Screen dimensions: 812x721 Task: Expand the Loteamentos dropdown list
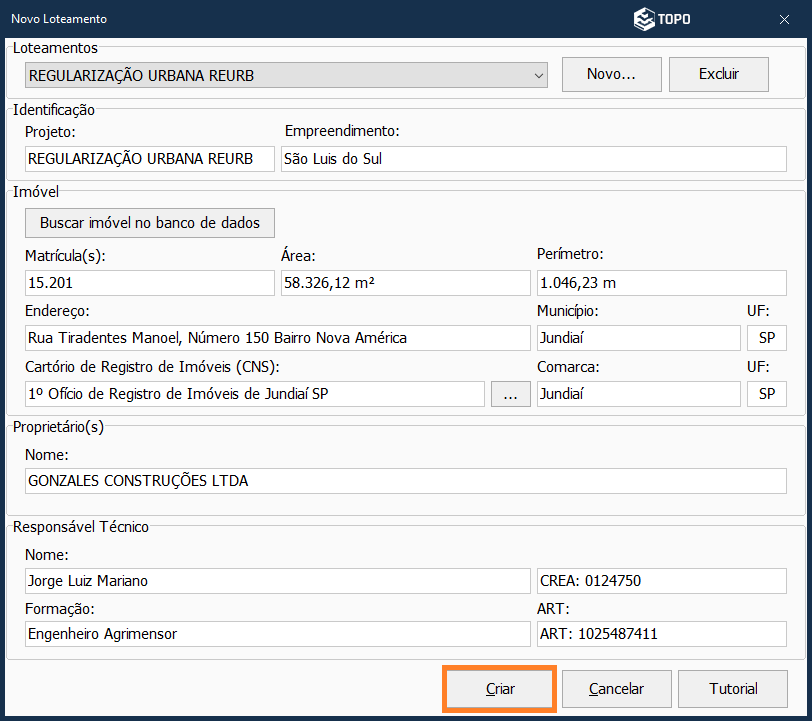[x=539, y=75]
